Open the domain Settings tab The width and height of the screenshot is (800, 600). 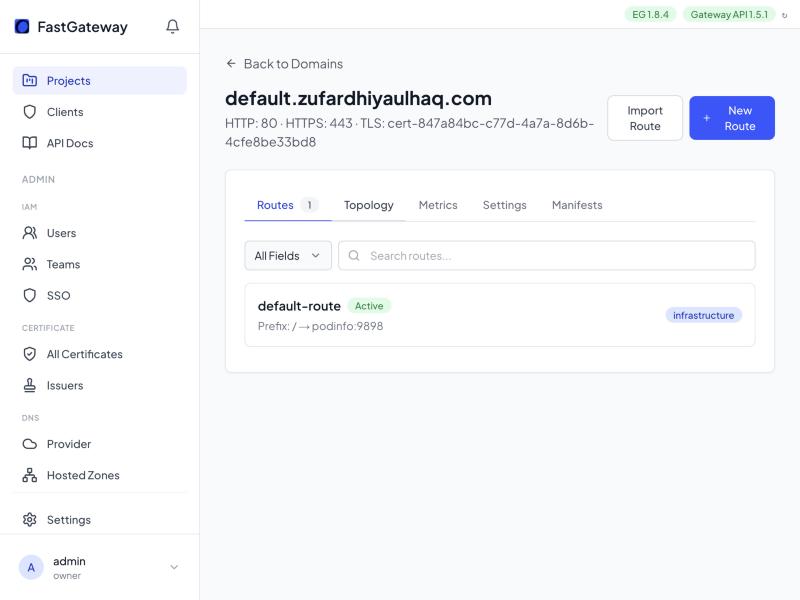pos(504,205)
